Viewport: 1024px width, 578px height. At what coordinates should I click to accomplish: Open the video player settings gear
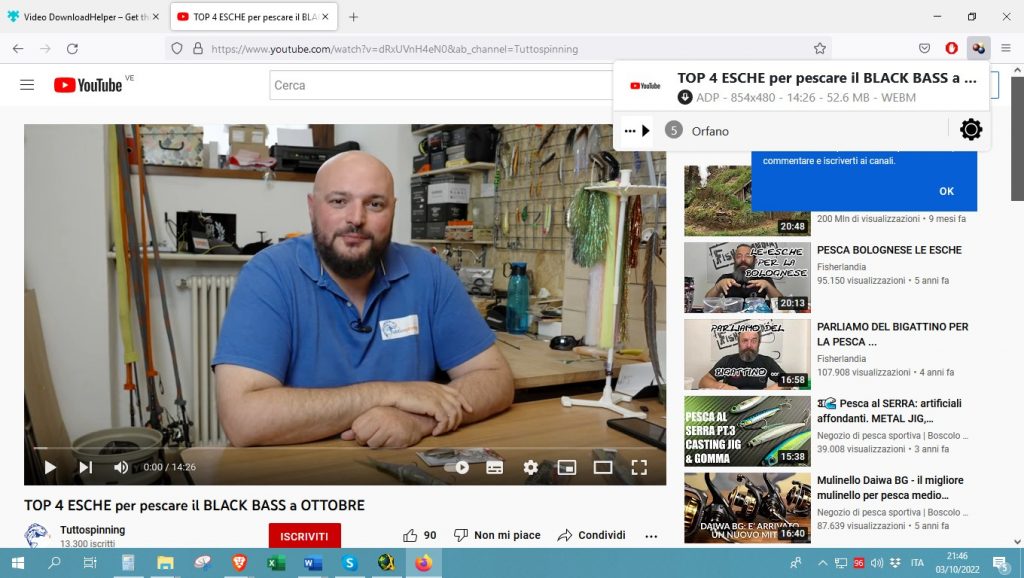530,467
